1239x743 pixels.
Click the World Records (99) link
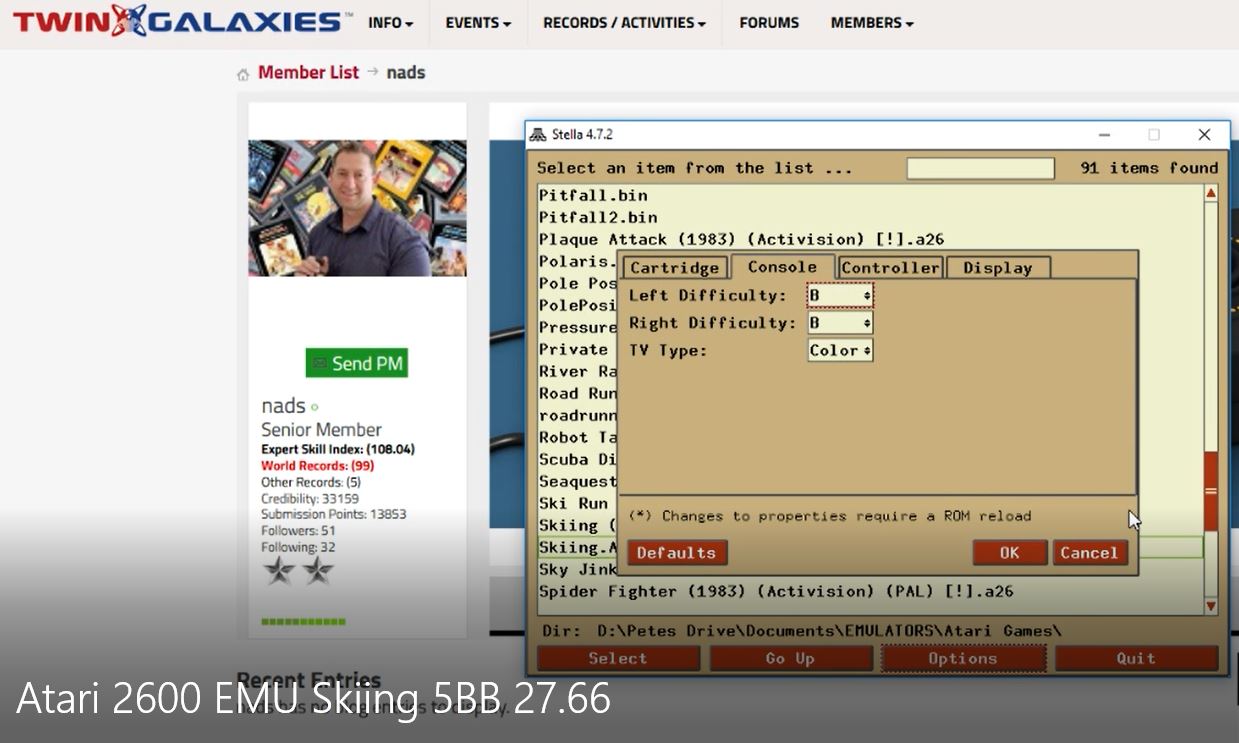pyautogui.click(x=317, y=466)
